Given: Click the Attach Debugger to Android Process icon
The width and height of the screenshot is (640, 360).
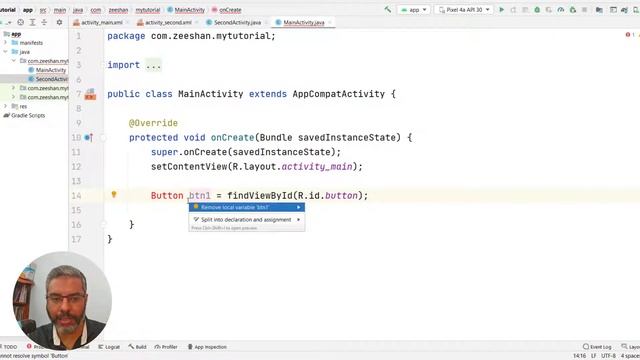Looking at the screenshot, I should [573, 9].
